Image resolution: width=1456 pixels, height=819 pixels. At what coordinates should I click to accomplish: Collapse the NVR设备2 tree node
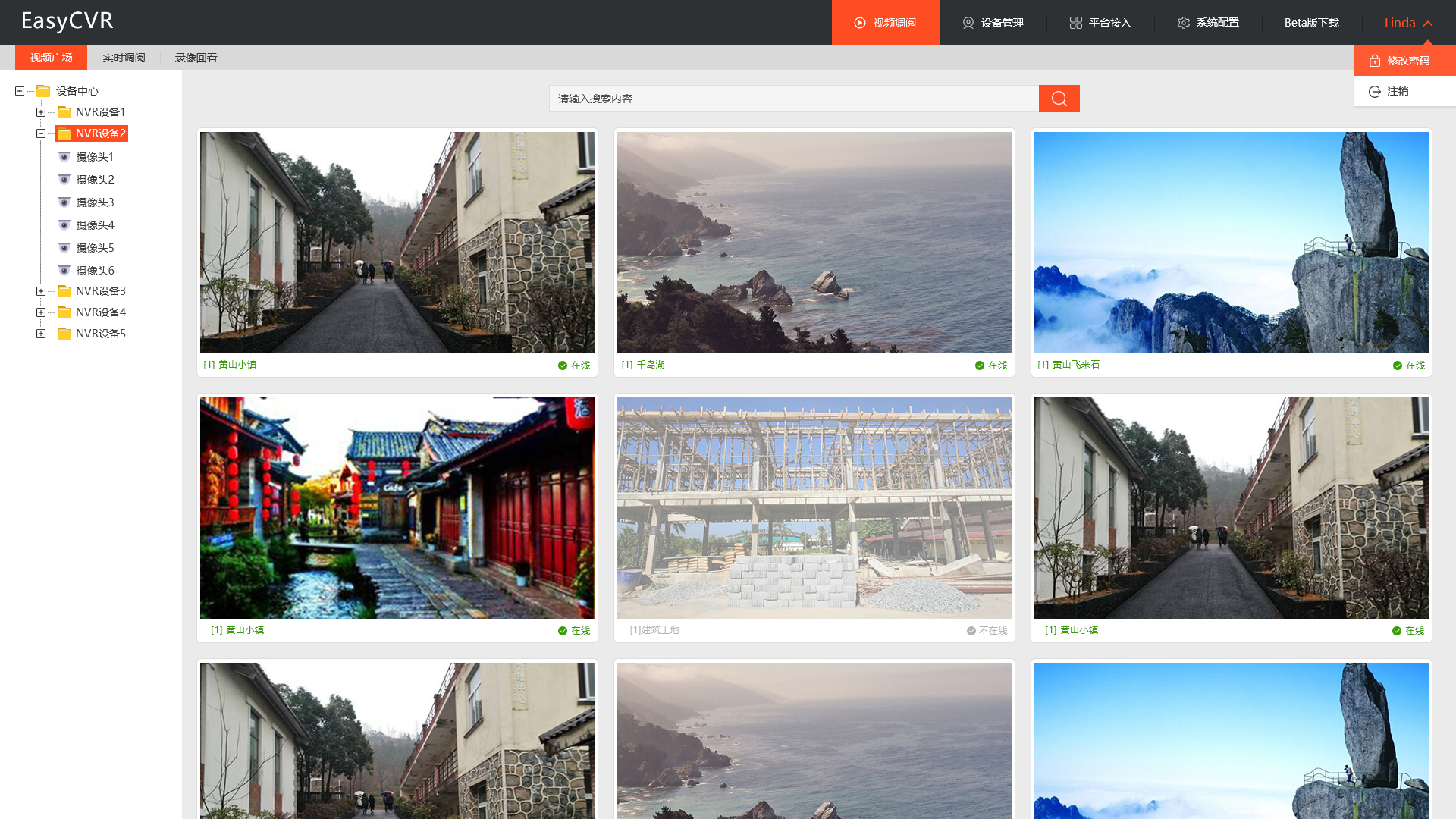(x=40, y=133)
